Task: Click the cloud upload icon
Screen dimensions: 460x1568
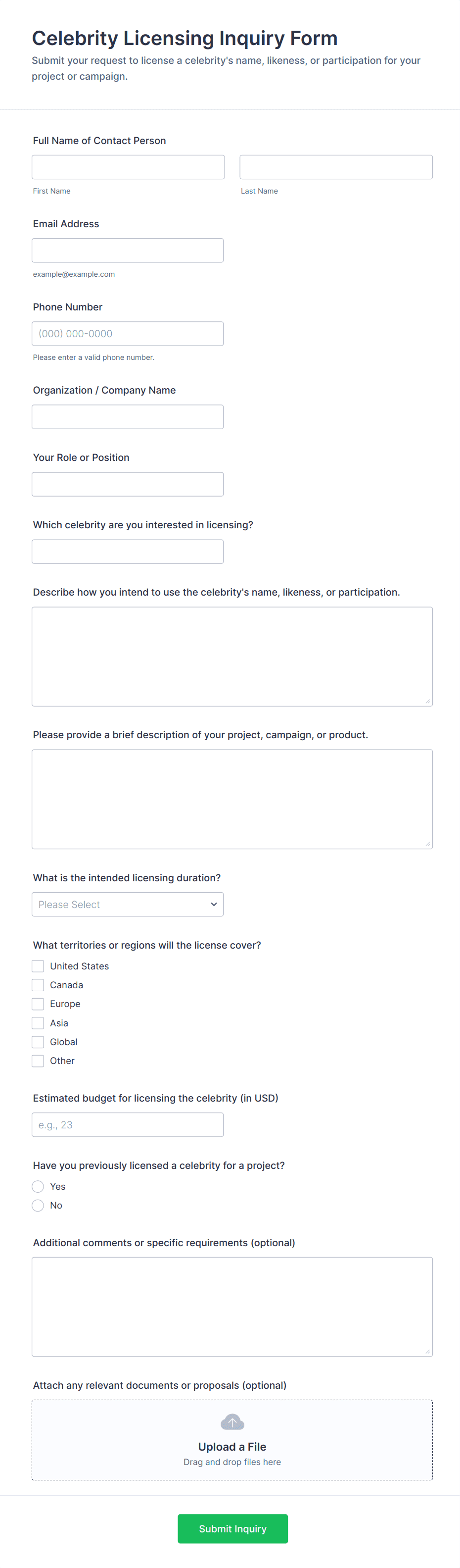Action: pos(232,1422)
